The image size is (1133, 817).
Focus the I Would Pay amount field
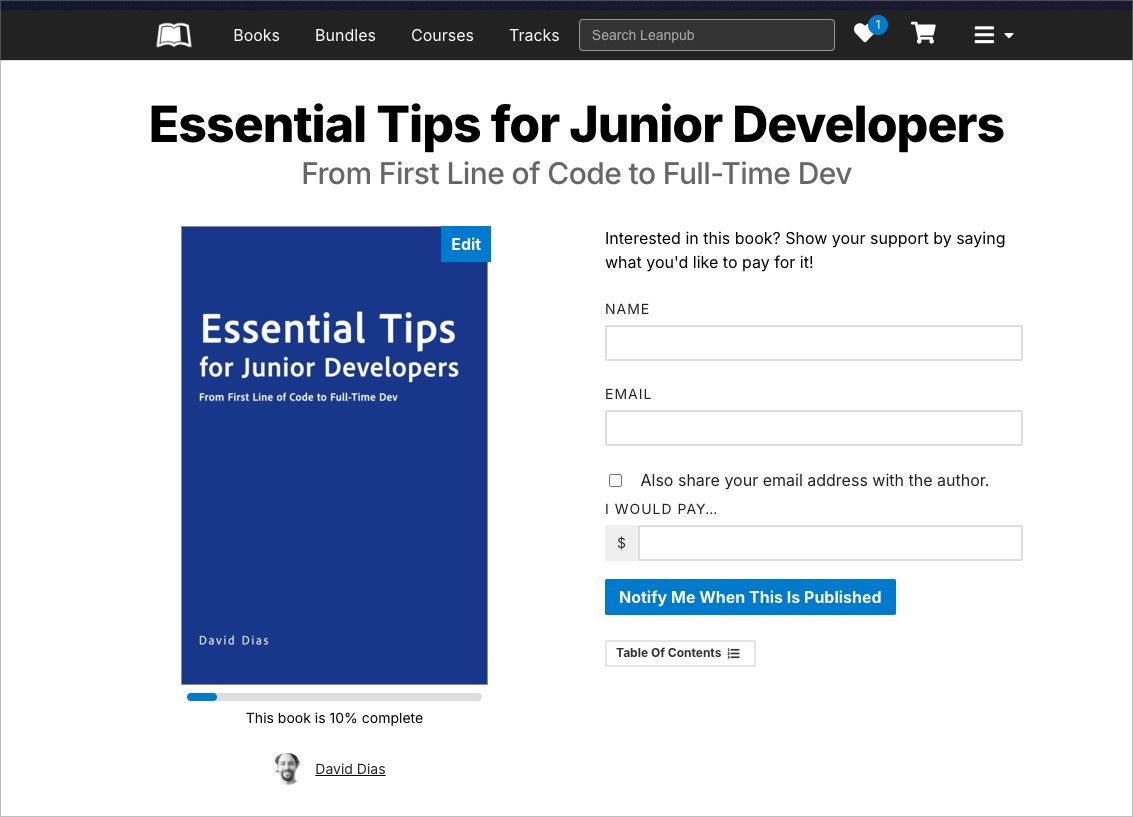coord(830,543)
